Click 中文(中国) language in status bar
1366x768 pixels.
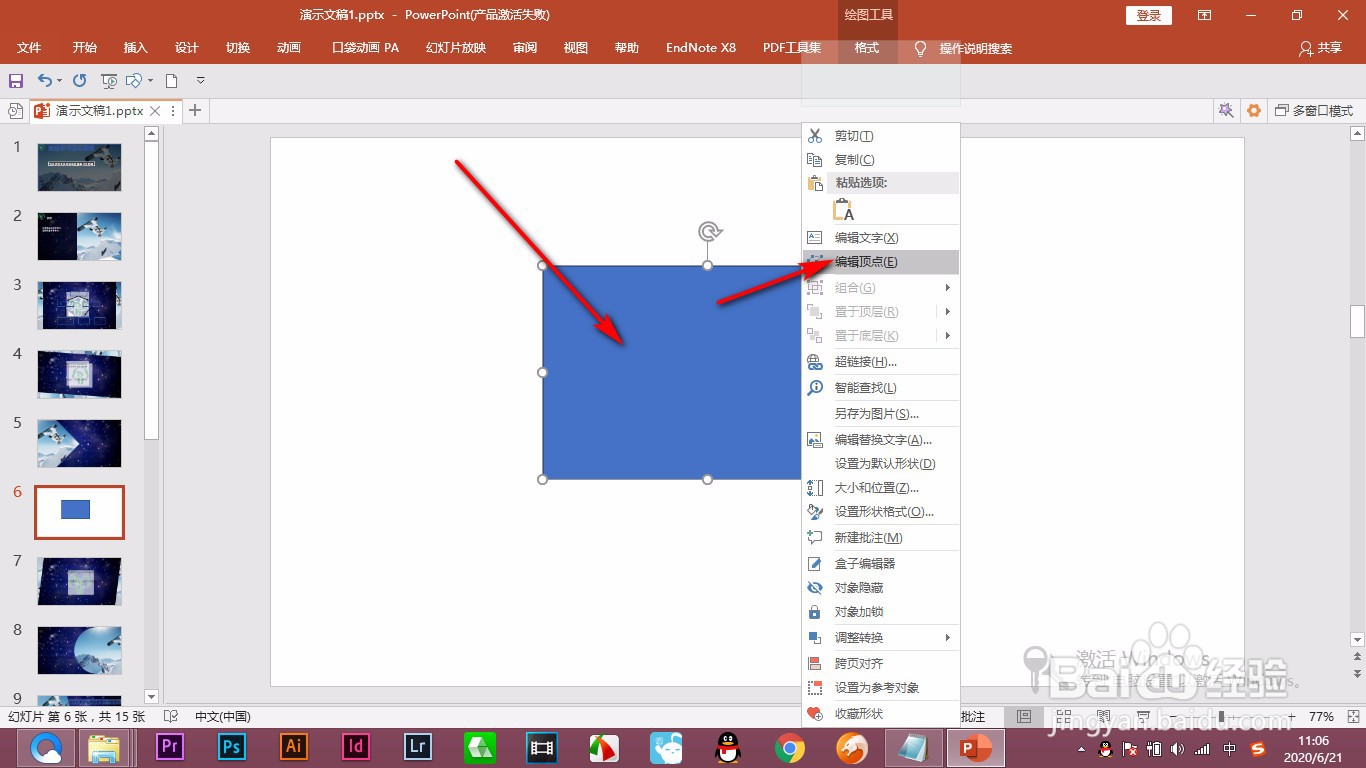pos(223,717)
